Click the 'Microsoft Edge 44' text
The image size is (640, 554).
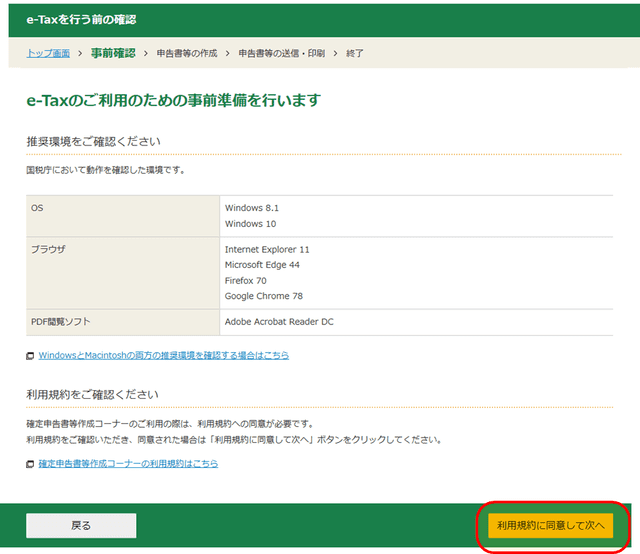tap(262, 265)
